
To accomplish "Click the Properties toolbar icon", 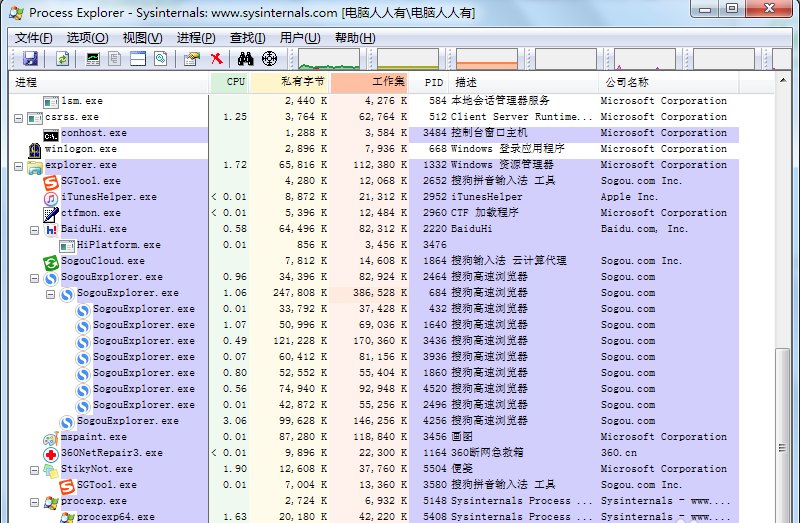I will click(192, 59).
